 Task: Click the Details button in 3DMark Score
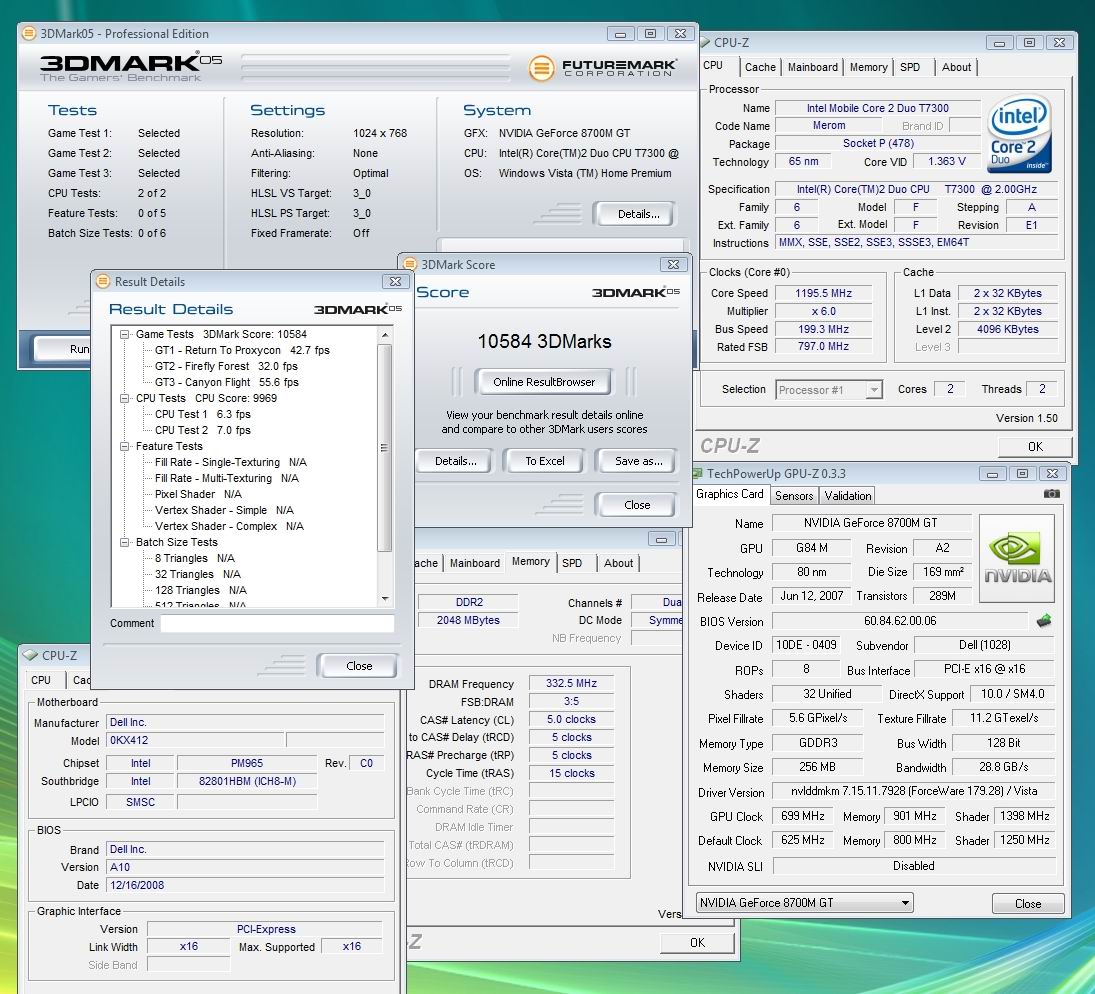point(455,461)
